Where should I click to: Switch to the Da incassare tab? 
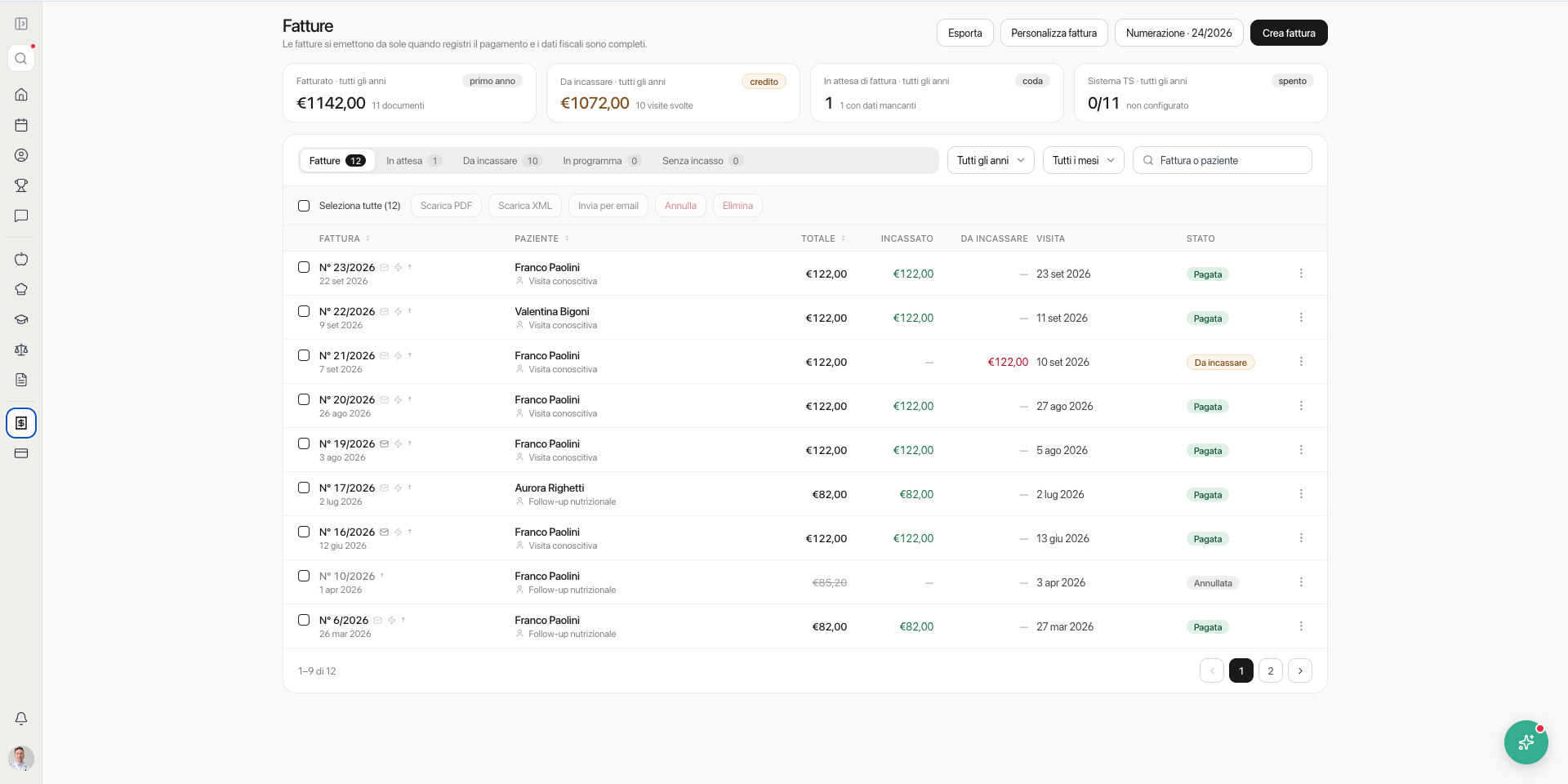coord(501,161)
